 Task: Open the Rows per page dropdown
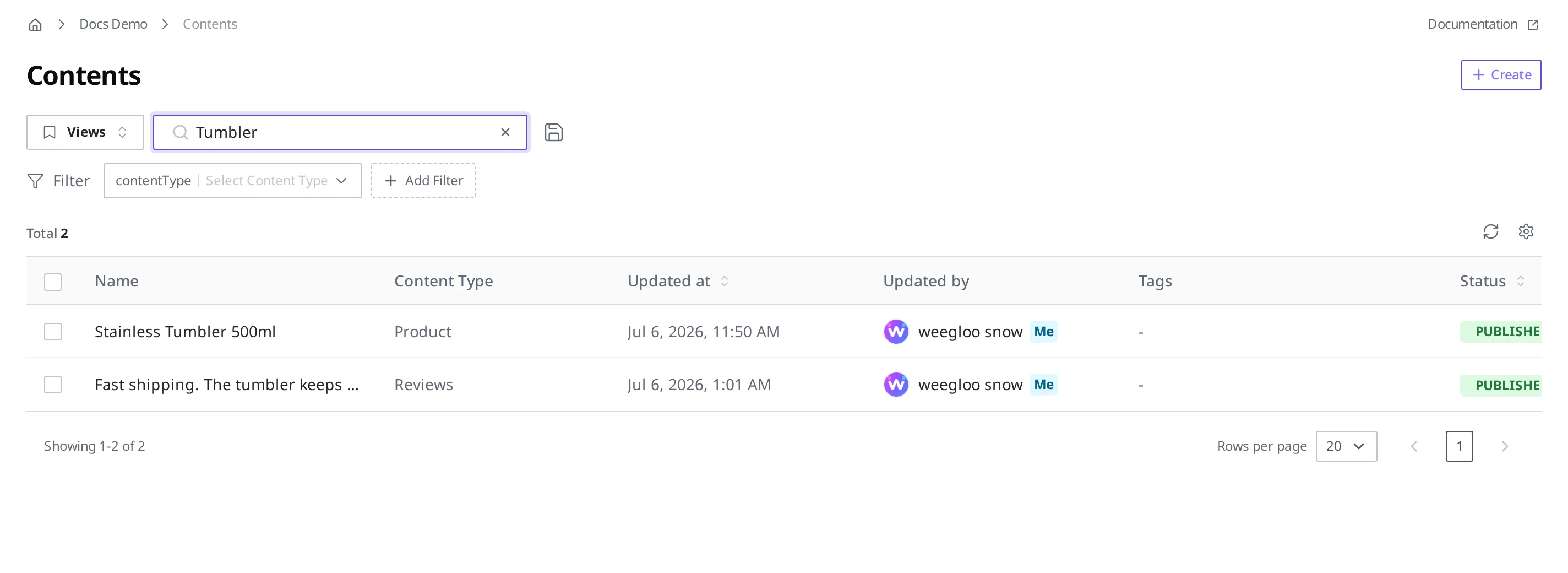[x=1346, y=446]
